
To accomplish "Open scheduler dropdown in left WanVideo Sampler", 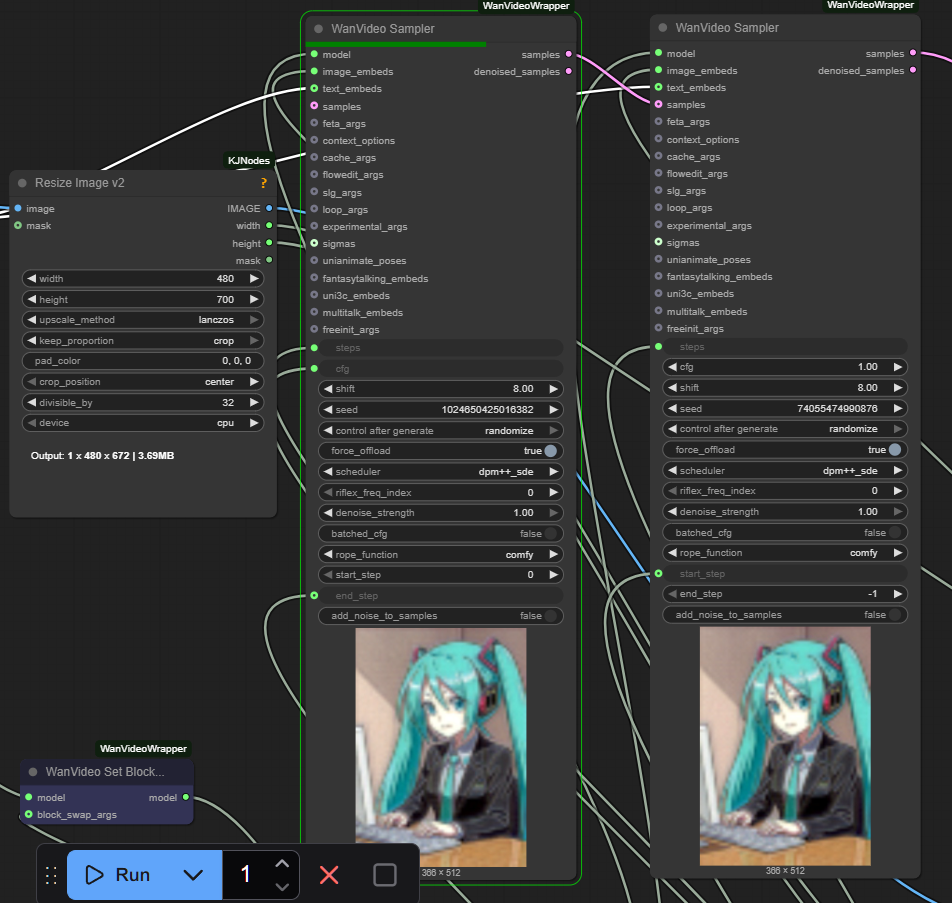I will (x=441, y=471).
